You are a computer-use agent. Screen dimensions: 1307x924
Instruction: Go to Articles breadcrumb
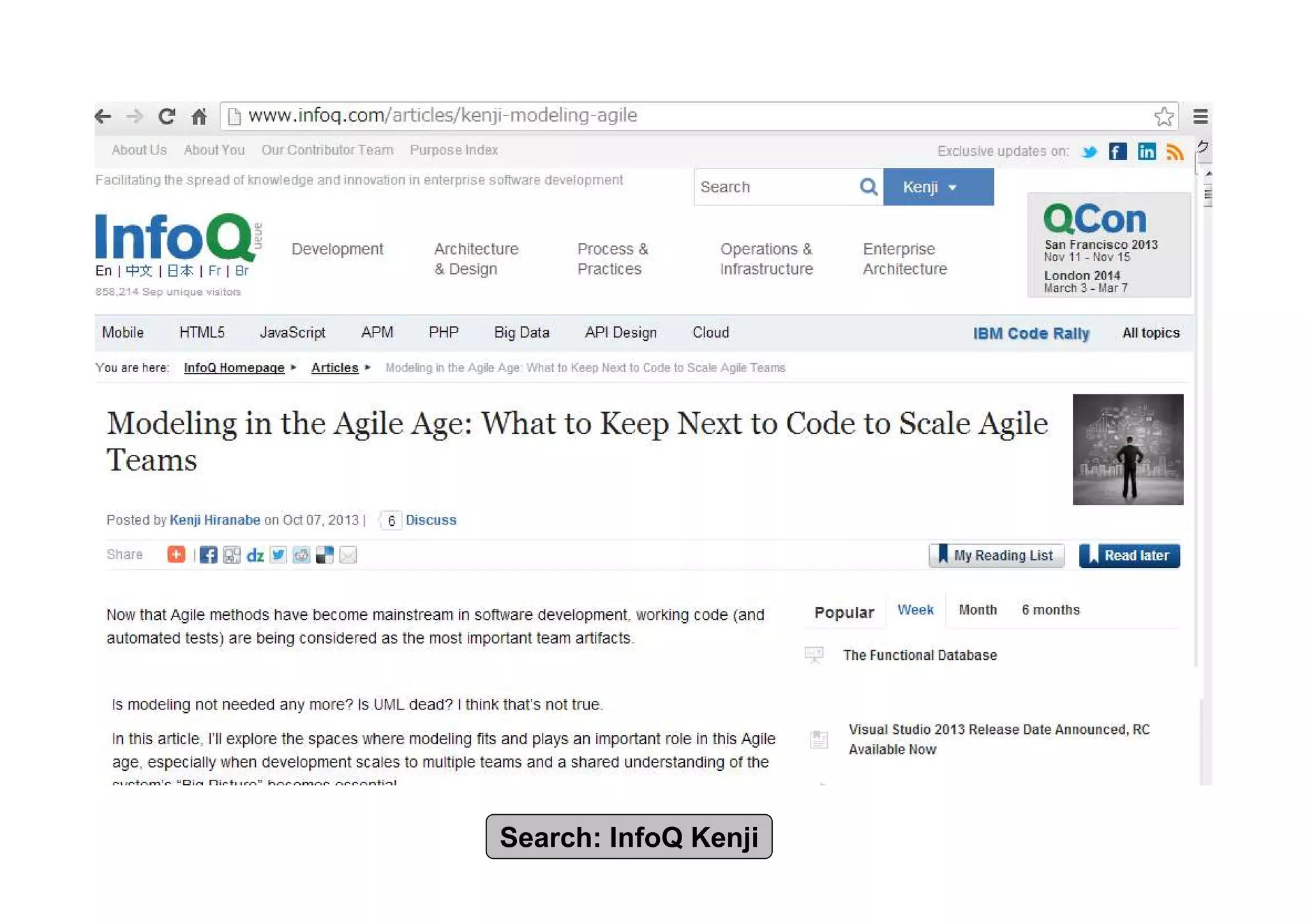click(x=334, y=368)
